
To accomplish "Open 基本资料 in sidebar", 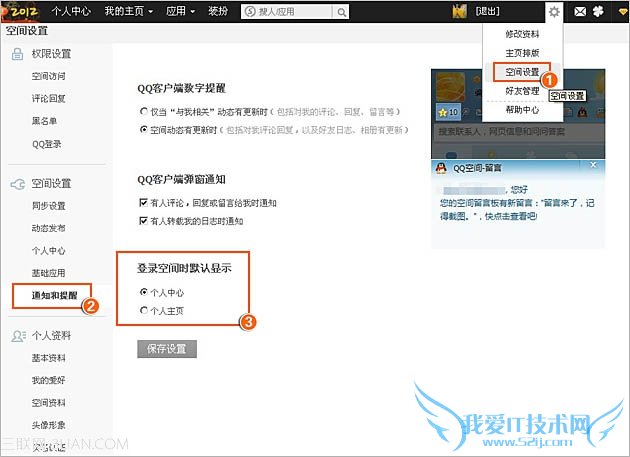I will [49, 358].
